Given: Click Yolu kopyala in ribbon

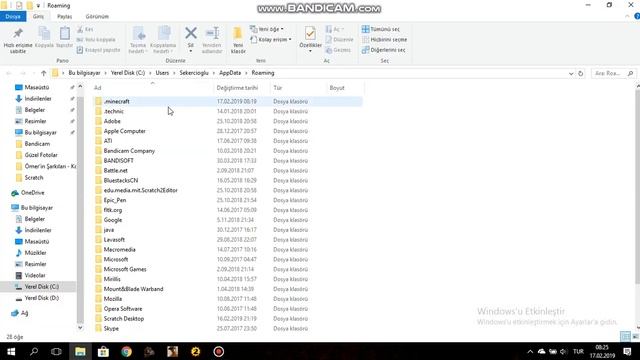Looking at the screenshot, I should (x=97, y=40).
